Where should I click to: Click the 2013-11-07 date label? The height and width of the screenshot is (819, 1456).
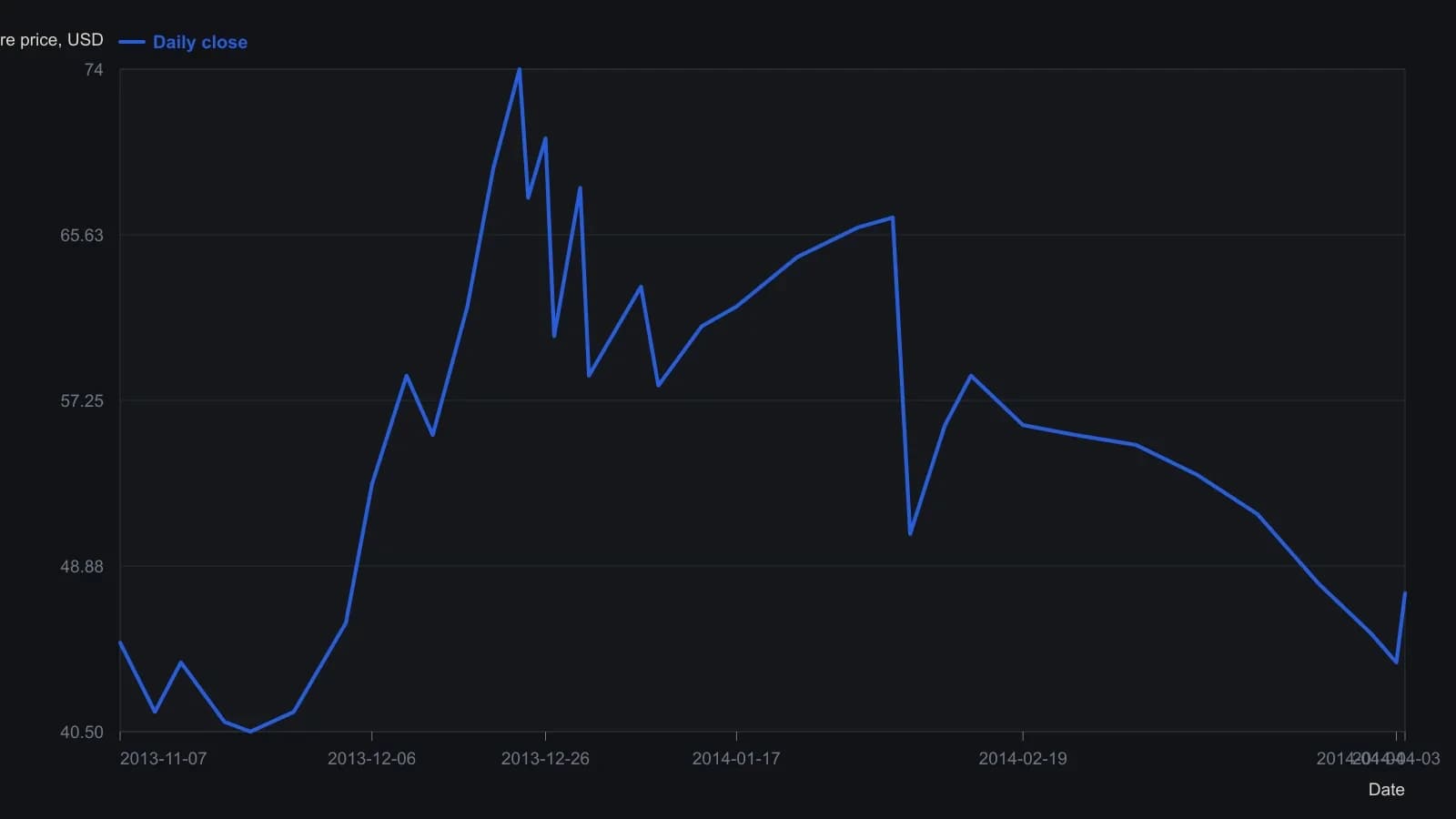(163, 758)
